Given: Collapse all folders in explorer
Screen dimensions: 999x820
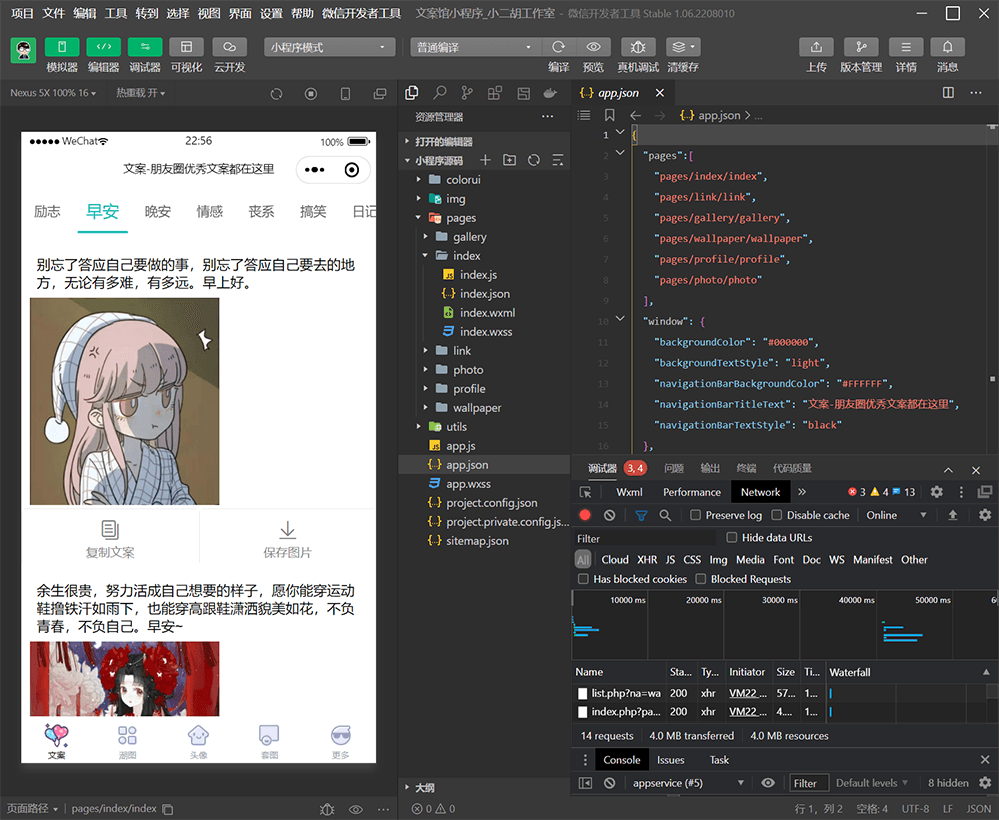Looking at the screenshot, I should pyautogui.click(x=557, y=160).
